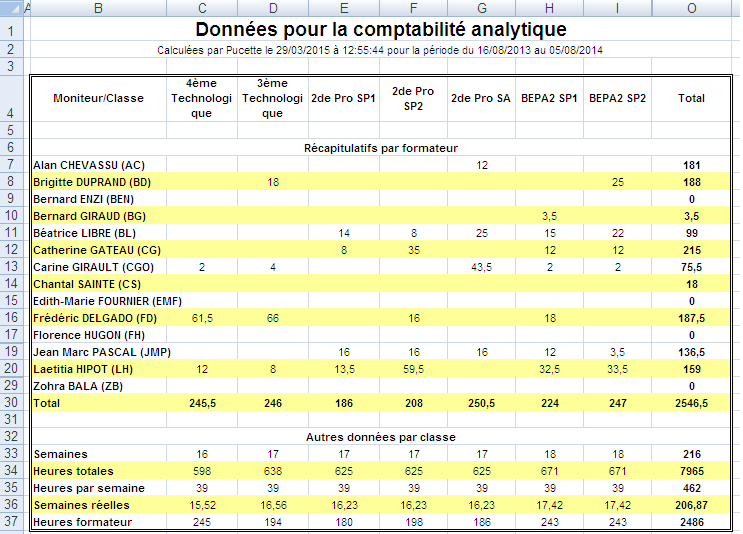The width and height of the screenshot is (743, 534).
Task: Click Semaines réelles value 15,52
Action: (x=202, y=505)
